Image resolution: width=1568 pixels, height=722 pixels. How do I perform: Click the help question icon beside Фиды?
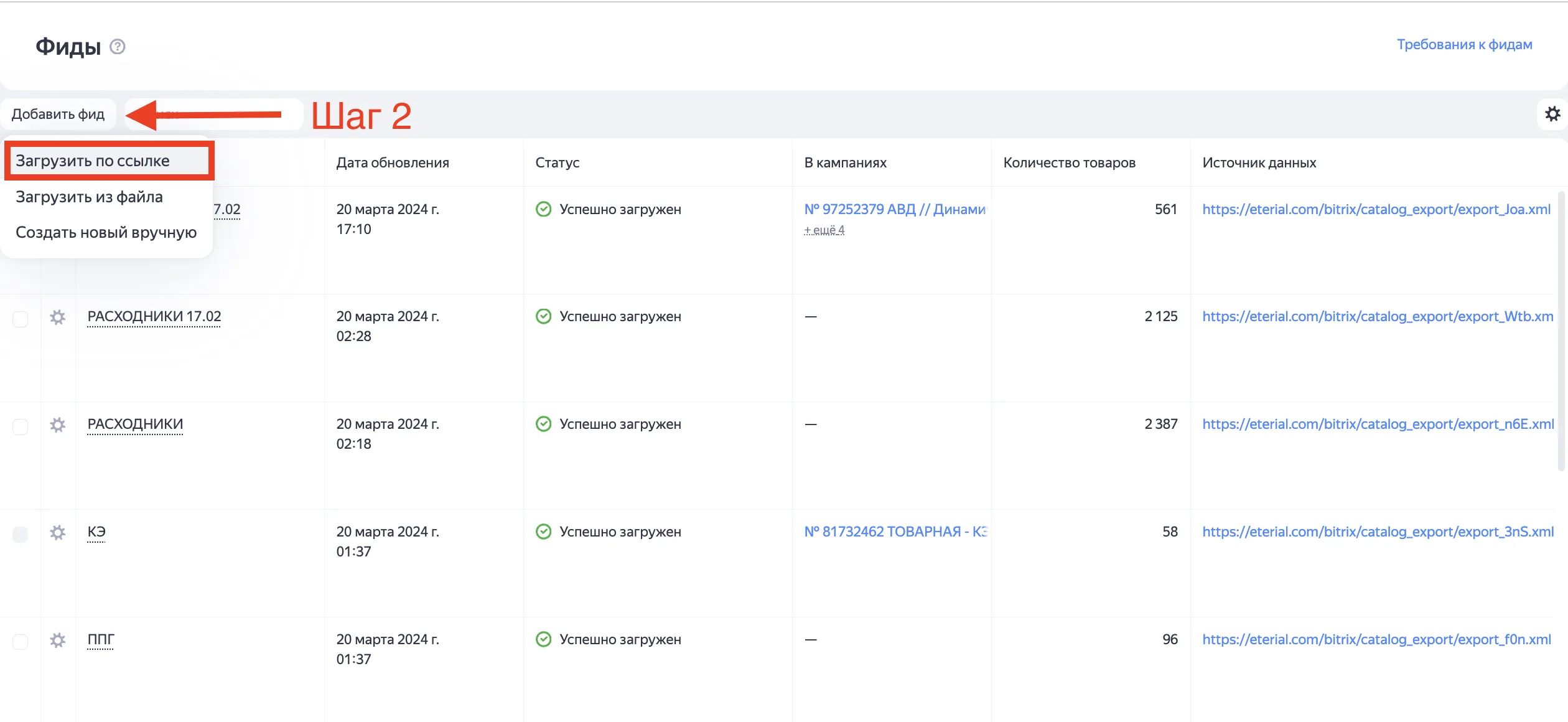point(118,47)
